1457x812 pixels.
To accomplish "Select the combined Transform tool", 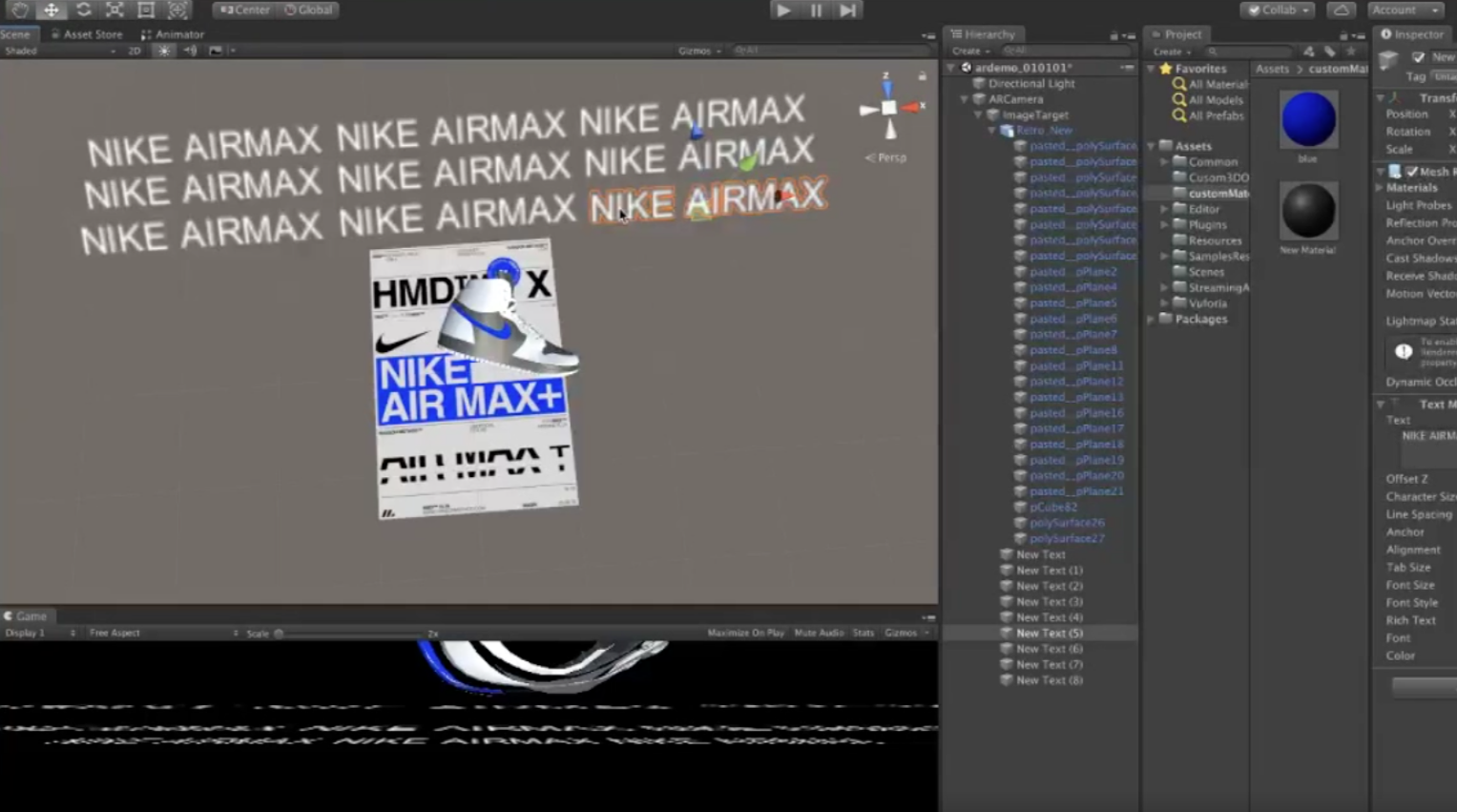I will pos(177,10).
